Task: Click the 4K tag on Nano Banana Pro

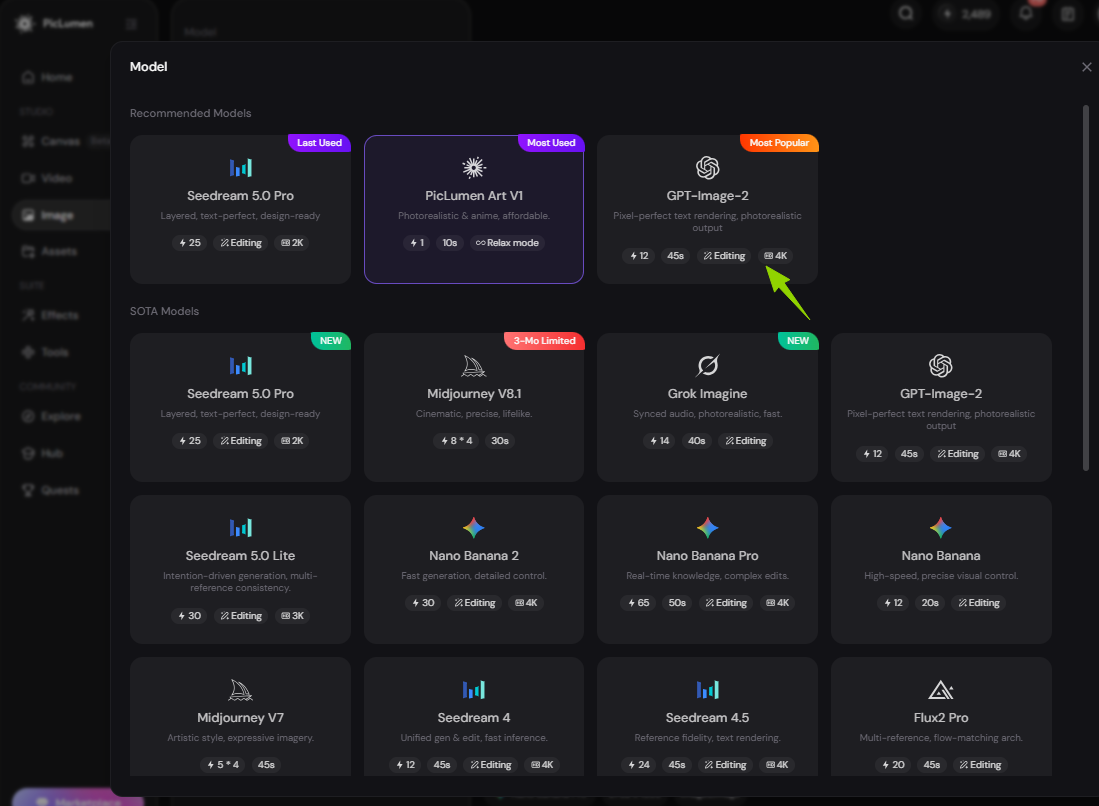Action: click(x=778, y=603)
